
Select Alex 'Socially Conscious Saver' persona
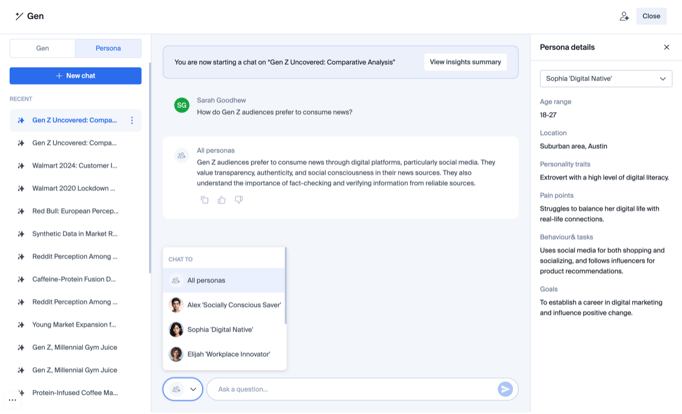(224, 305)
